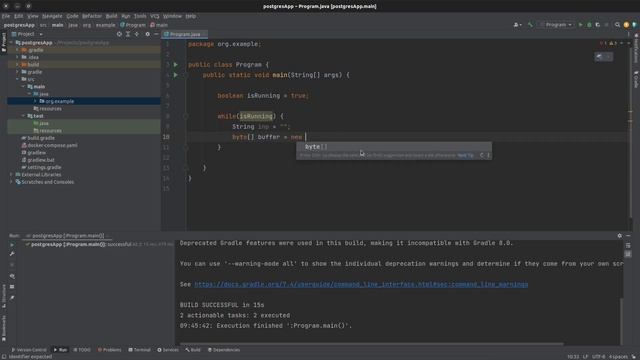Viewport: 640px width, 360px height.
Task: Hide the Run panel with minus icon
Action: (628, 236)
